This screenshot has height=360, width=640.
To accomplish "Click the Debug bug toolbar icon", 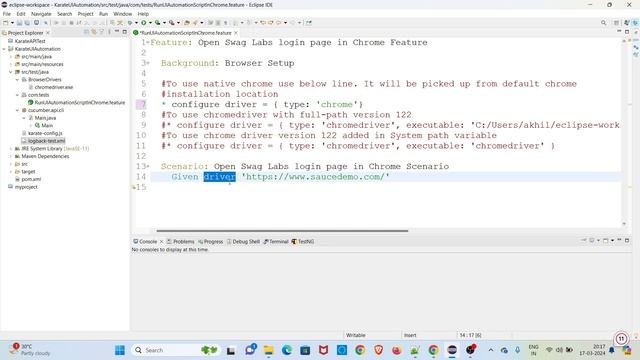I will pos(130,23).
